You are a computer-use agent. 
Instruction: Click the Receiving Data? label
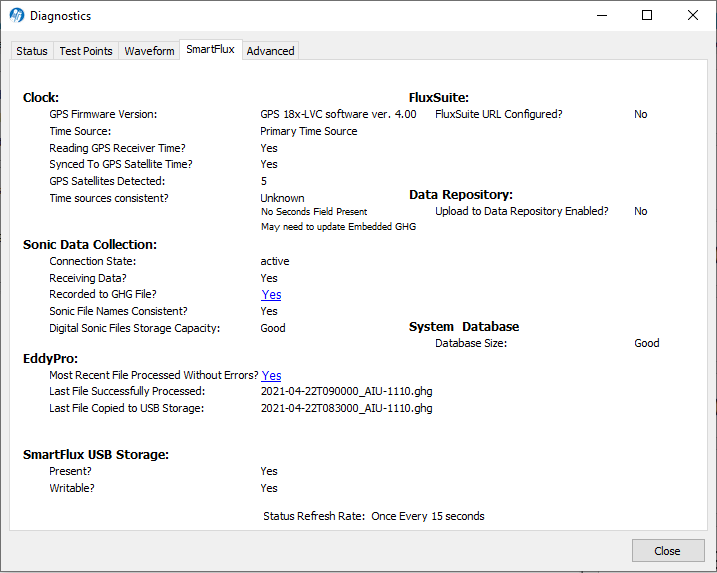coord(88,278)
